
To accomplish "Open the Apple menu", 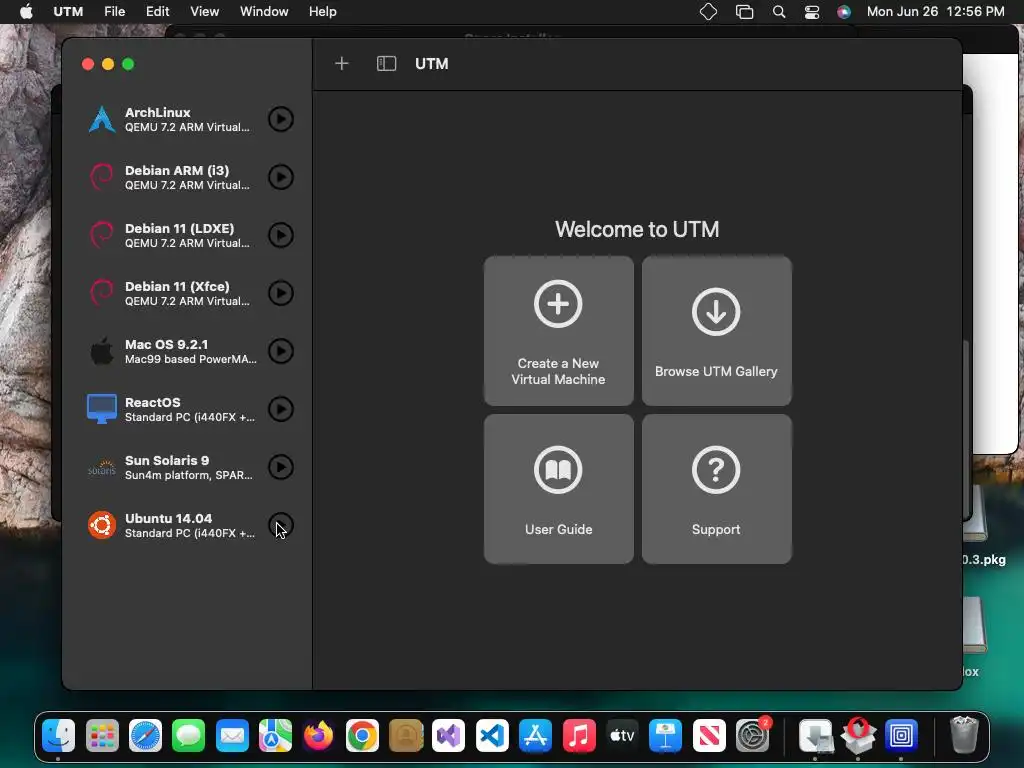I will tap(26, 11).
